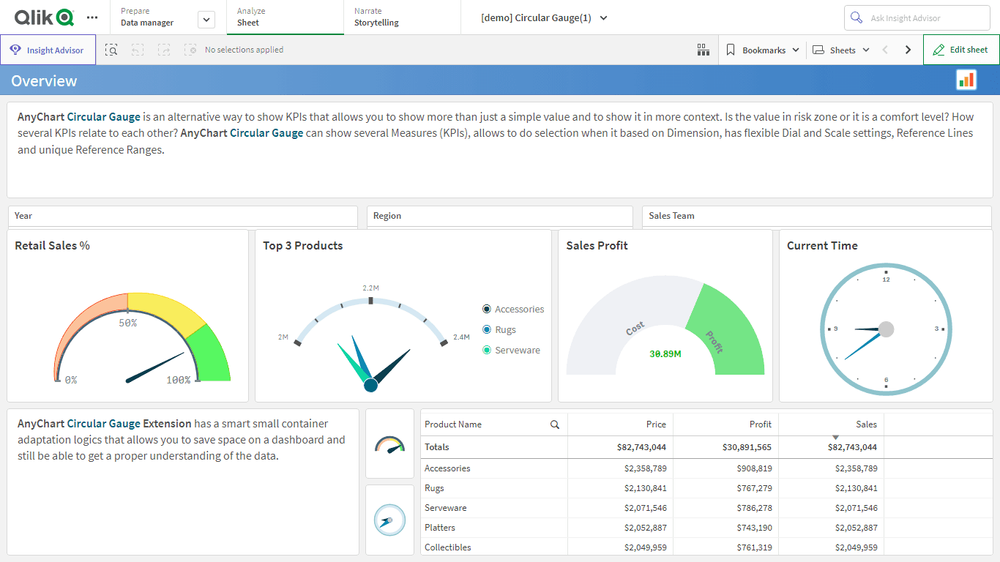This screenshot has width=1000, height=562.
Task: Toggle the Rugs legend item
Action: [x=505, y=330]
